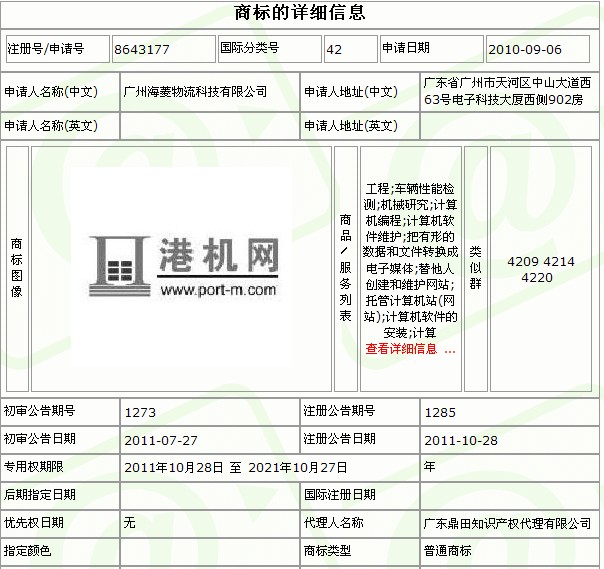The width and height of the screenshot is (604, 569).
Task: Select registration number 8643177
Action: click(x=142, y=50)
